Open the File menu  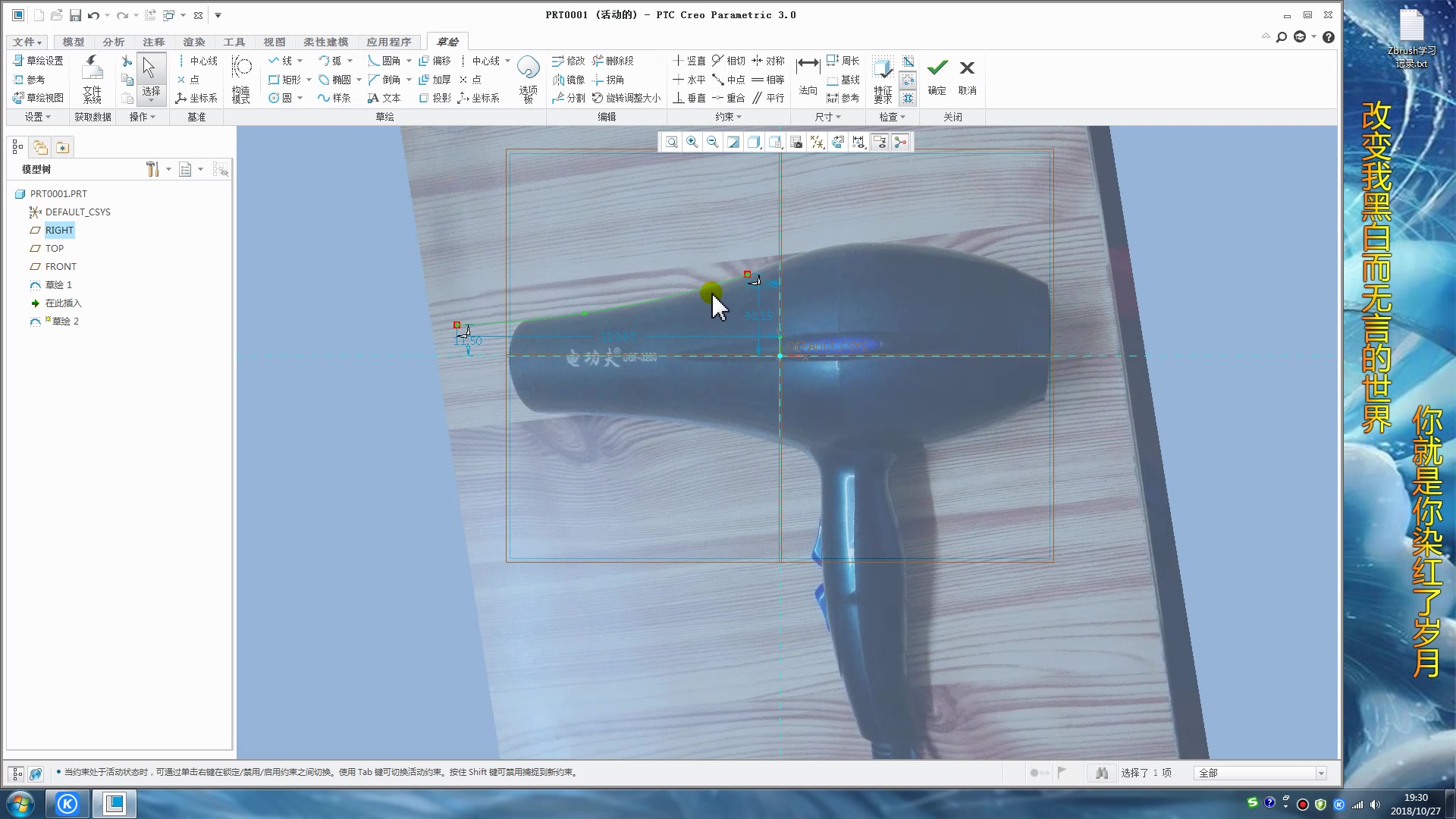pyautogui.click(x=27, y=42)
